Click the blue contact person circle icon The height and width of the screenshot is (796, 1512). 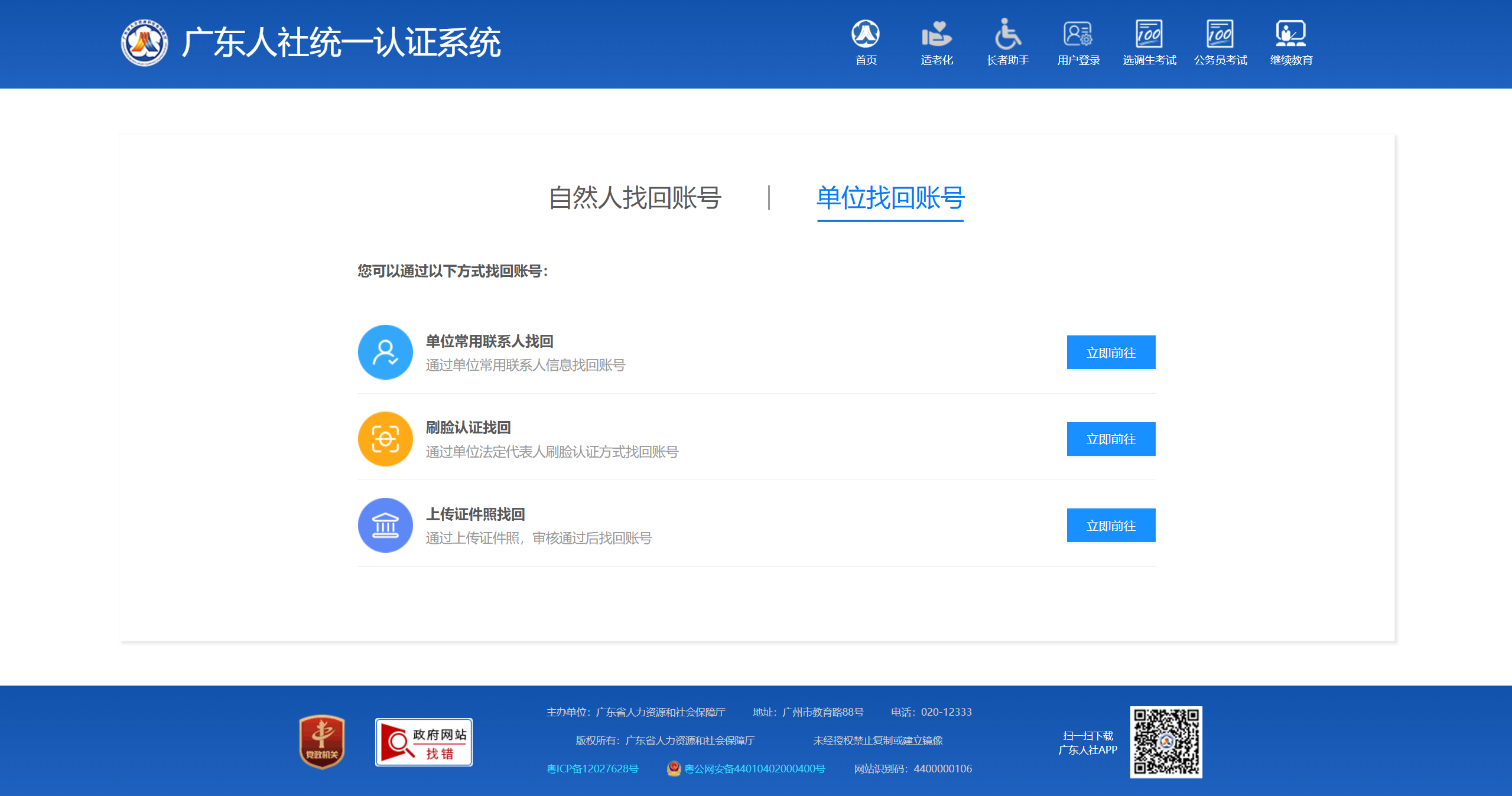coord(385,353)
